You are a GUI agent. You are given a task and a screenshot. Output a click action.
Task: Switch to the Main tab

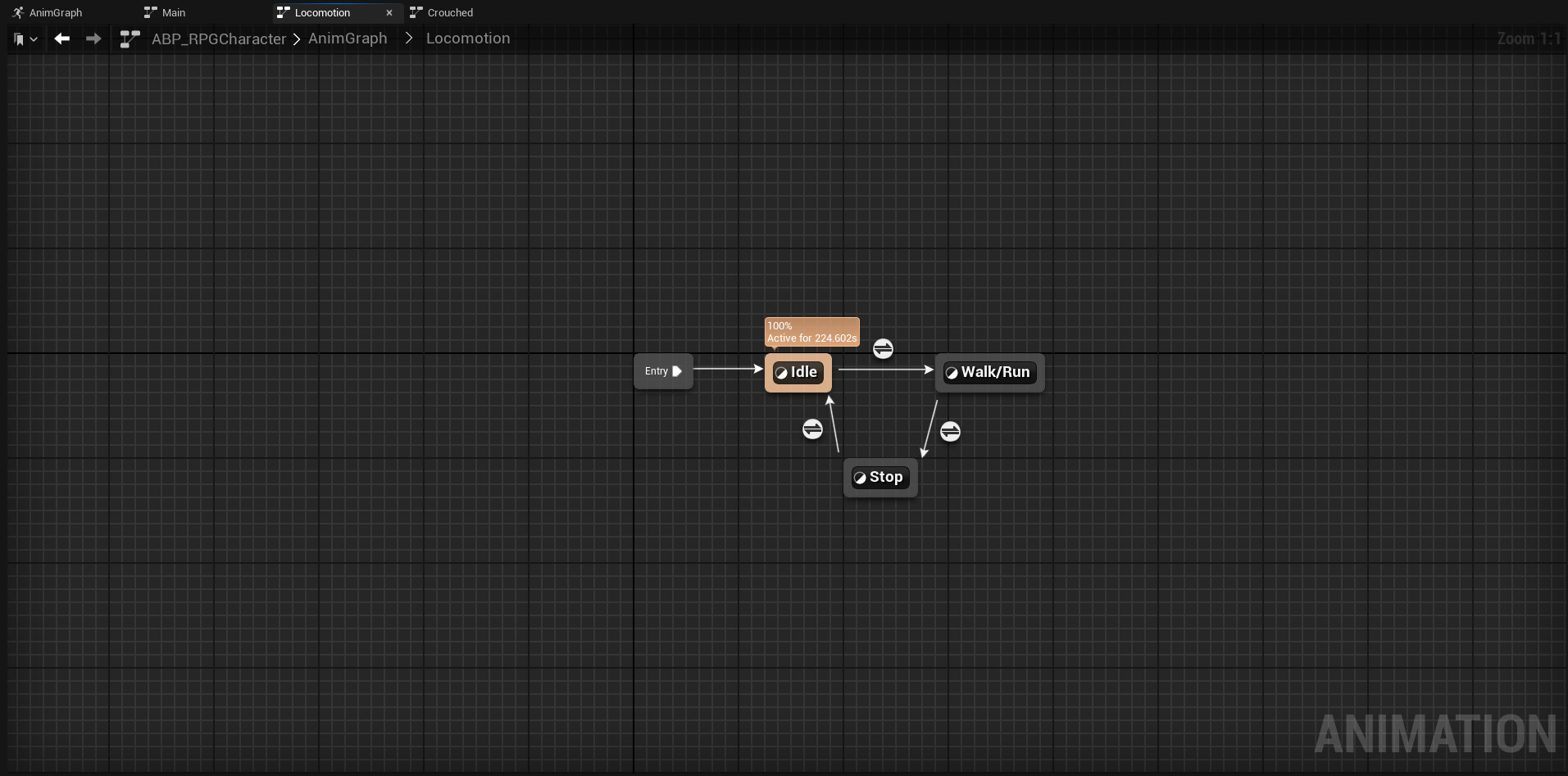(174, 12)
